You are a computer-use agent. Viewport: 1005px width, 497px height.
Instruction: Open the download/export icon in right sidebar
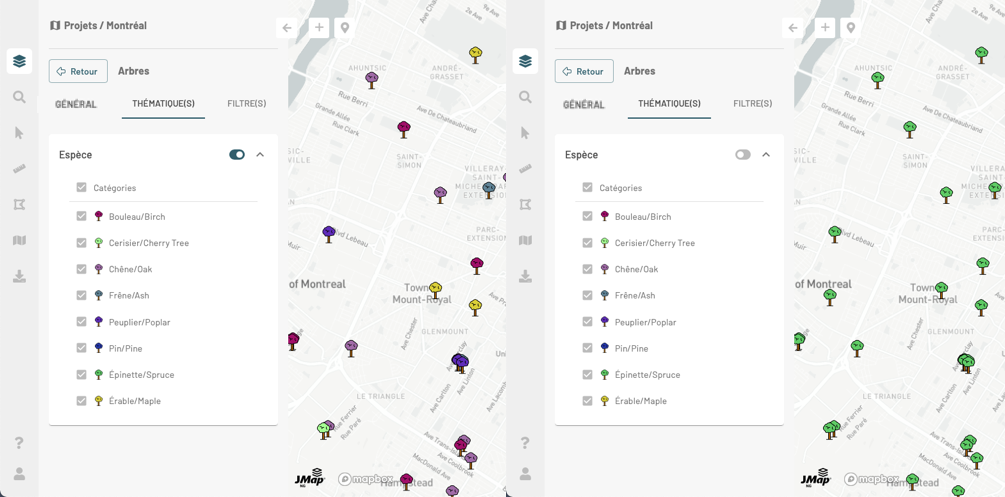(525, 276)
